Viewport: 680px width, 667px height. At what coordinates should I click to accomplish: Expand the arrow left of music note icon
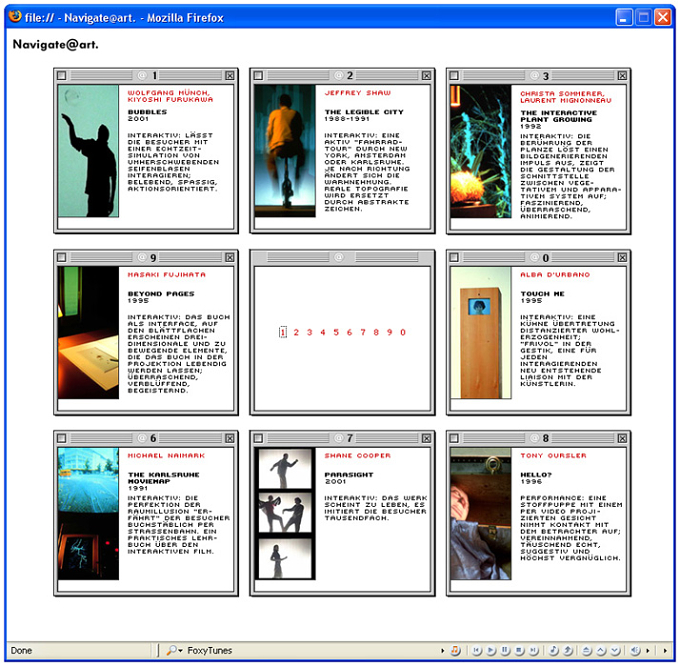click(x=442, y=651)
